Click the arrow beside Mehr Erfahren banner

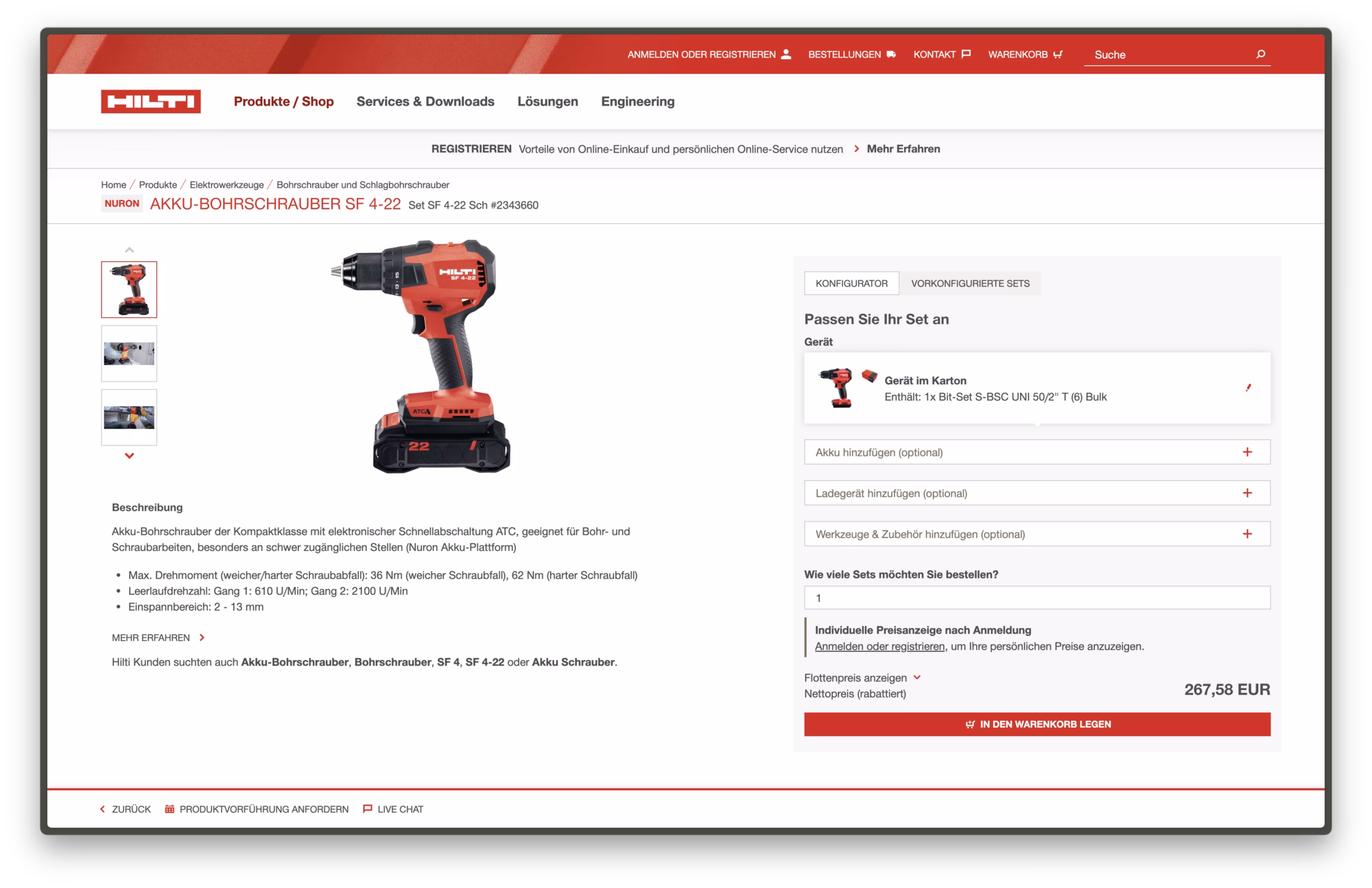[x=856, y=149]
